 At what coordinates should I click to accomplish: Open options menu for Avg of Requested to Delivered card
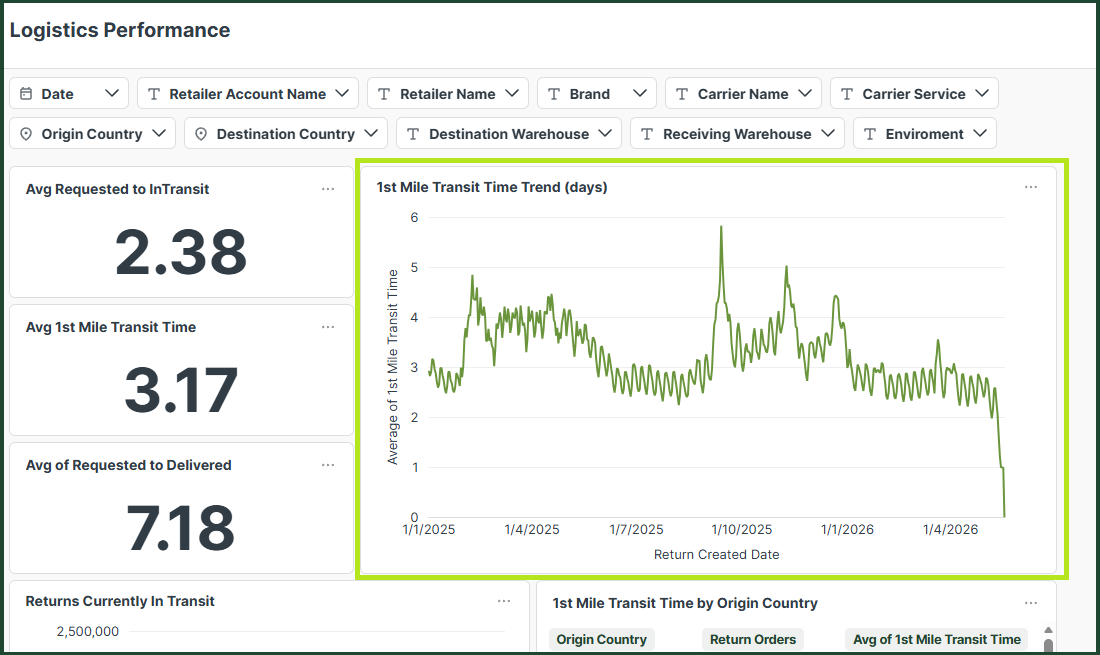tap(328, 466)
